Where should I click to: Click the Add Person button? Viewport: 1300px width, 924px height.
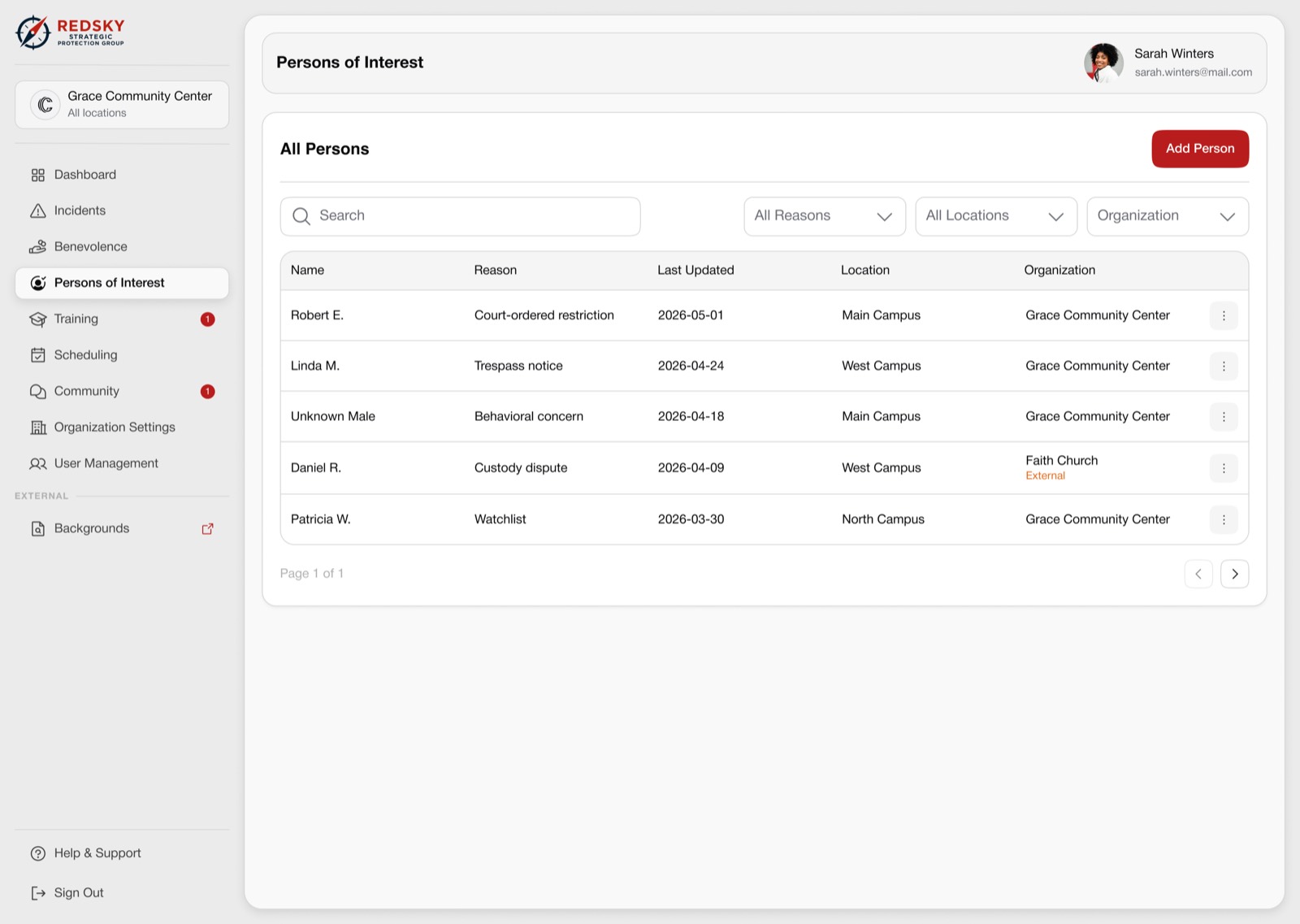pos(1200,149)
